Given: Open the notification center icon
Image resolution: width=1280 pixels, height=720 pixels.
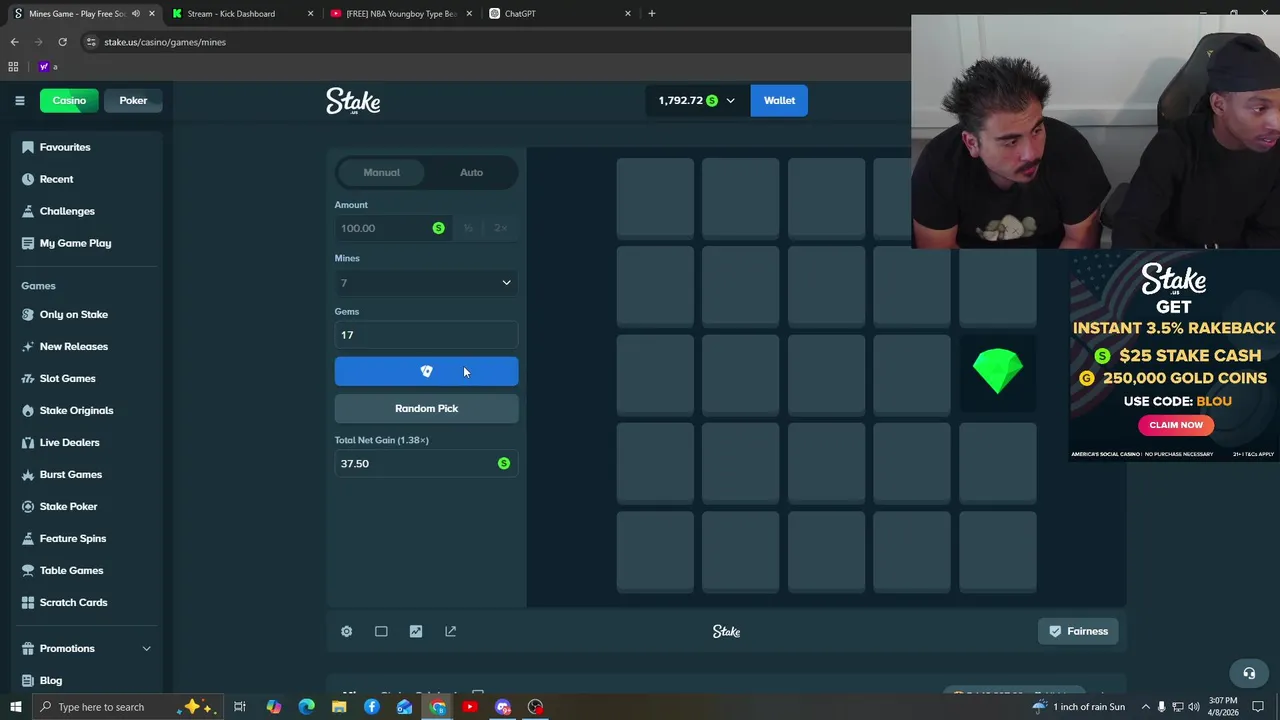Looking at the screenshot, I should coord(1258,707).
